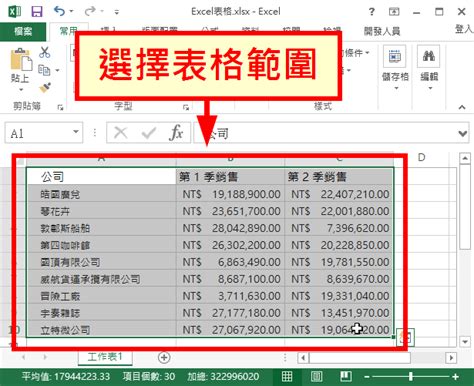
Task: Switch to the 常用 Home tab
Action: coord(69,31)
